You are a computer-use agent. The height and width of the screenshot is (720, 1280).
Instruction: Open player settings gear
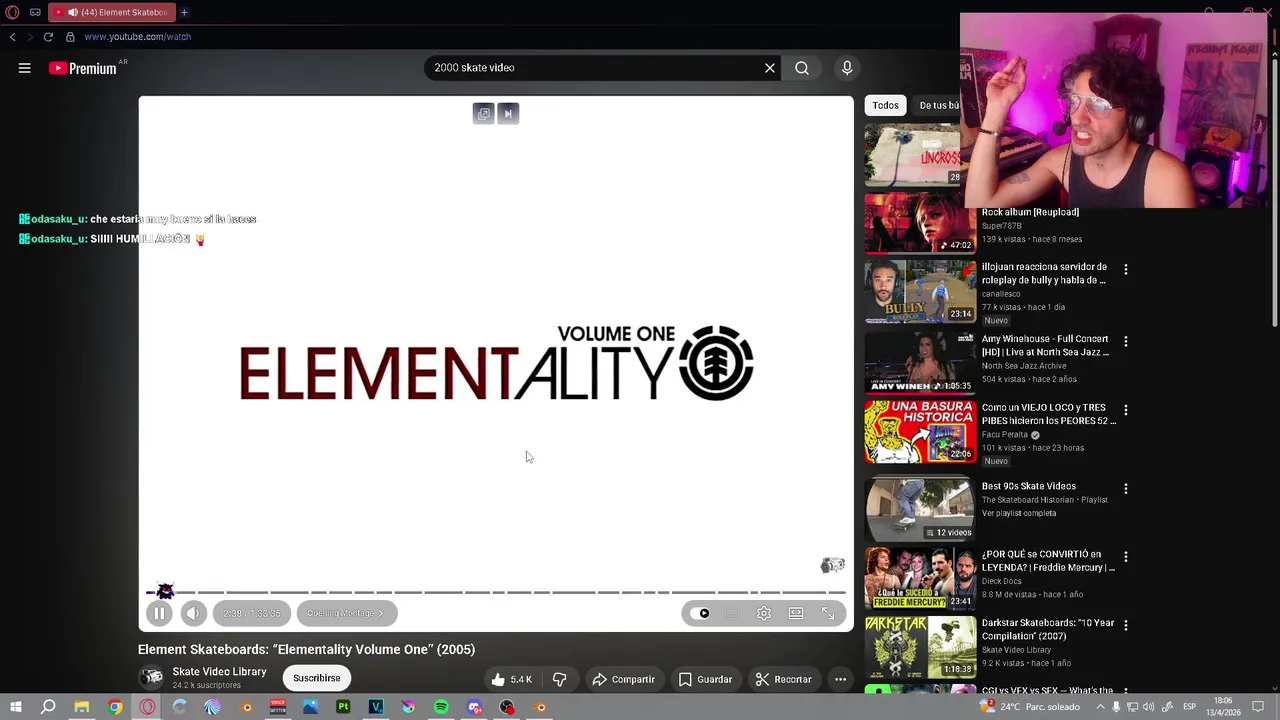[x=764, y=614]
